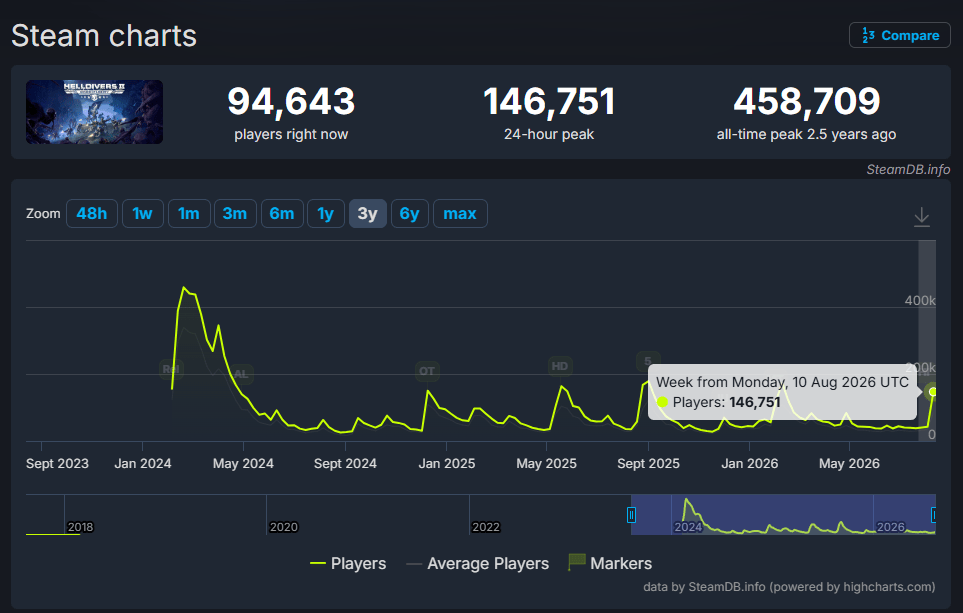Click the SteamDB.info credit text
This screenshot has height=613, width=963.
tap(908, 170)
